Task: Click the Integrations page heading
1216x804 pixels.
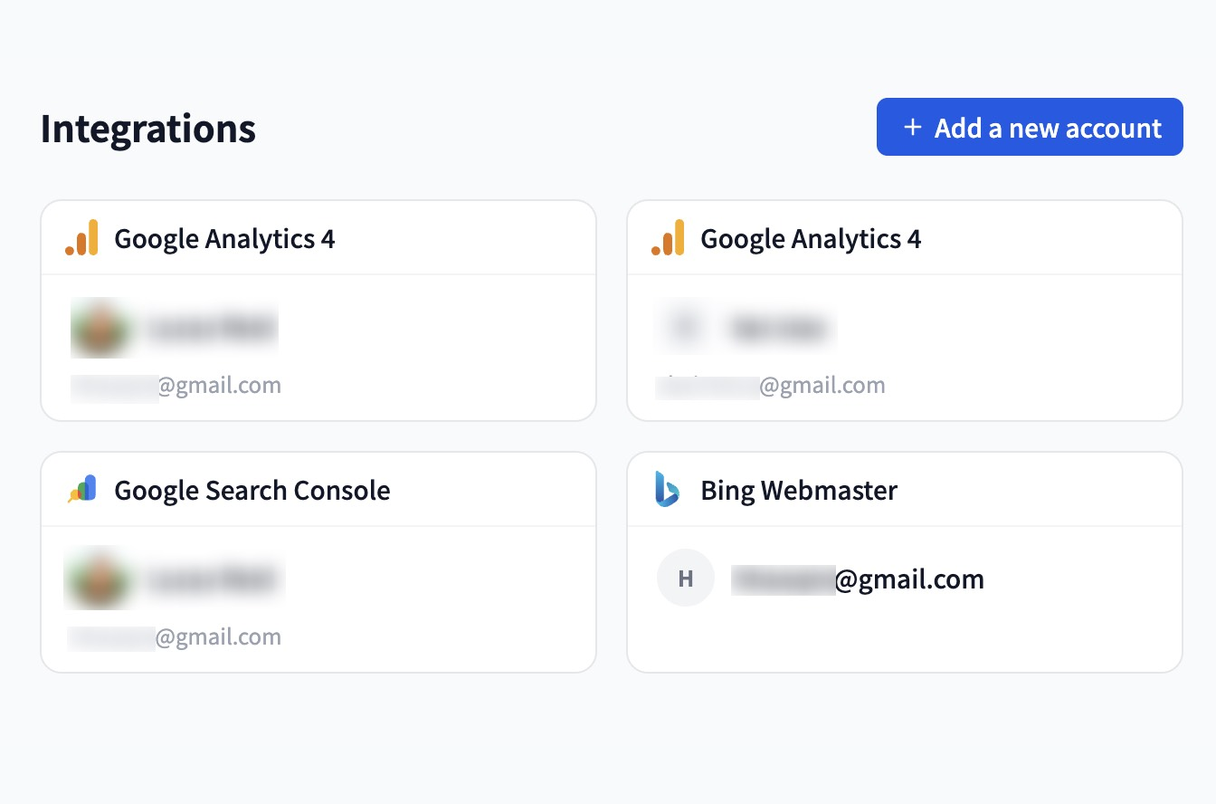Action: click(148, 129)
